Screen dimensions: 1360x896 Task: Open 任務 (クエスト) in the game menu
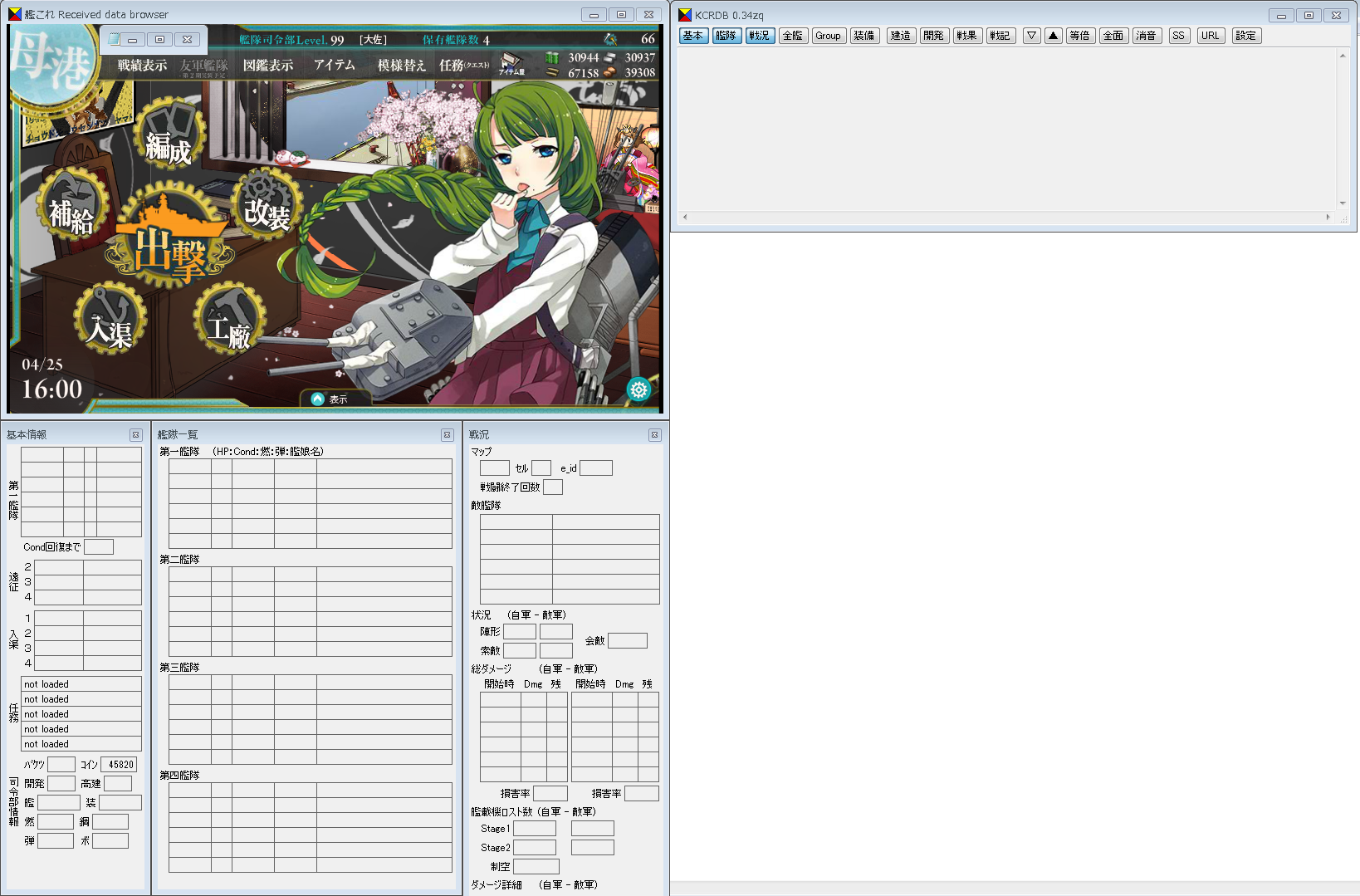pyautogui.click(x=465, y=66)
